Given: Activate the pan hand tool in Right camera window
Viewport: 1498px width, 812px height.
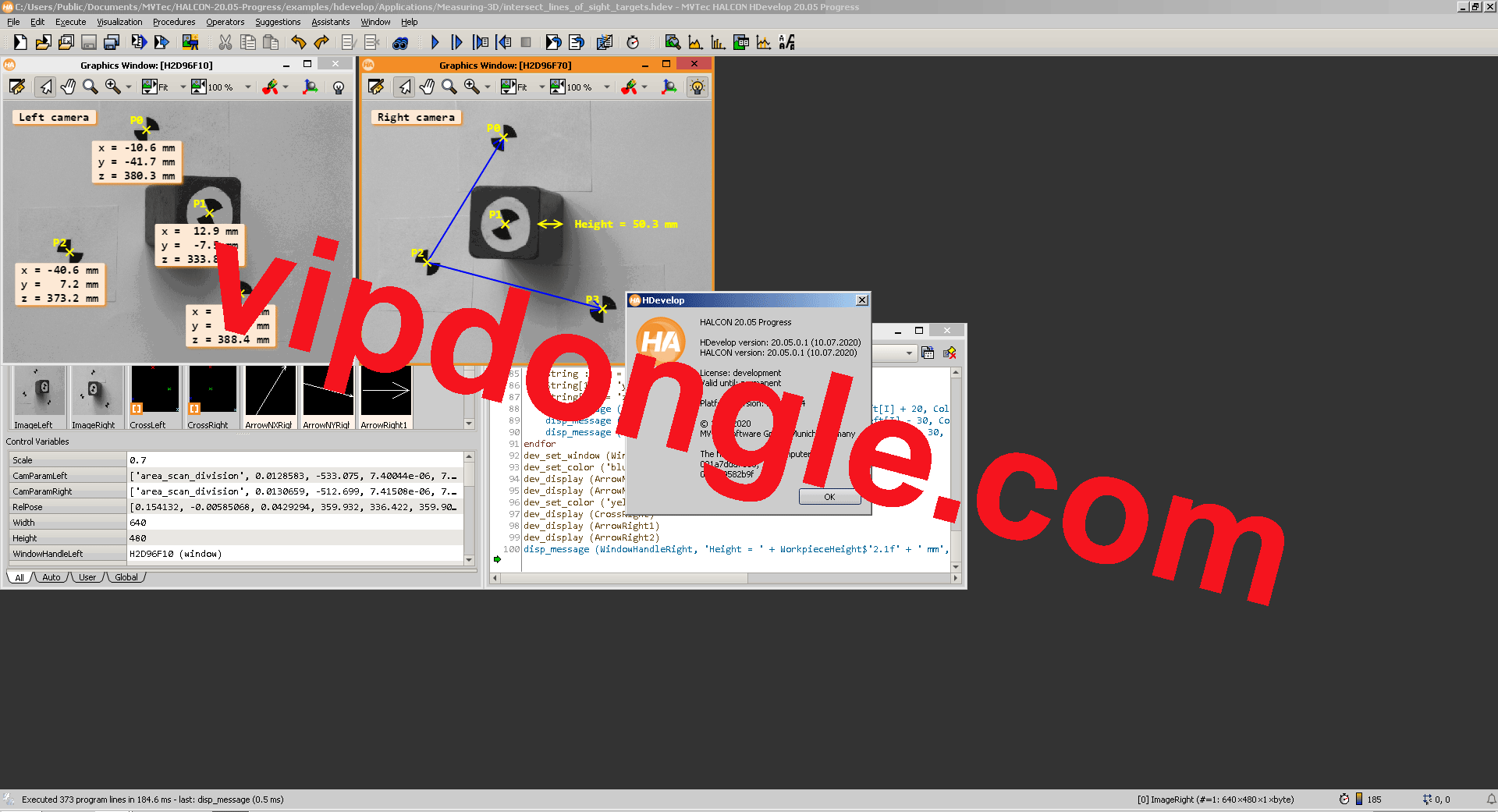Looking at the screenshot, I should point(428,87).
